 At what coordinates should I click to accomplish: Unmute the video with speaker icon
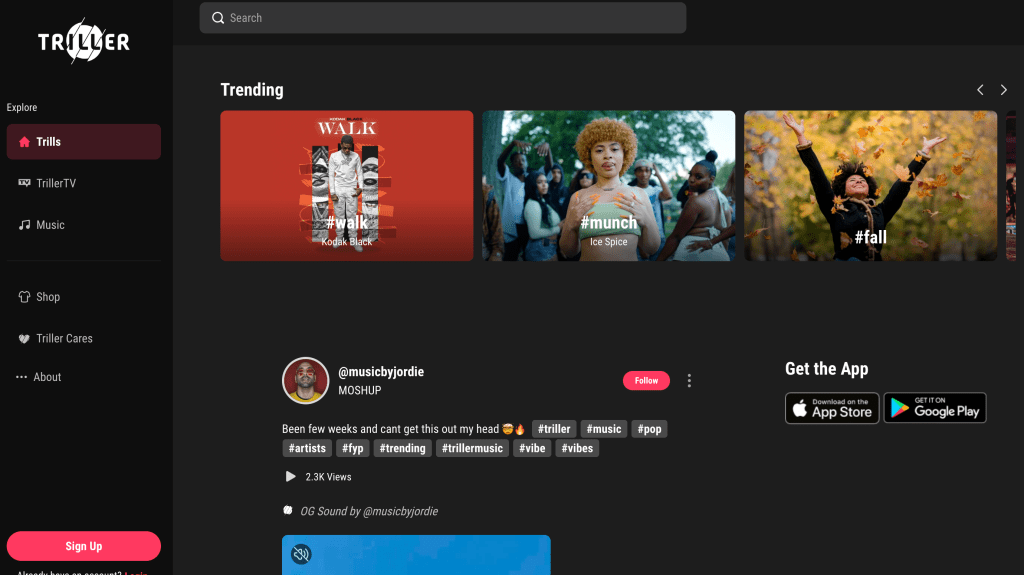pos(300,554)
